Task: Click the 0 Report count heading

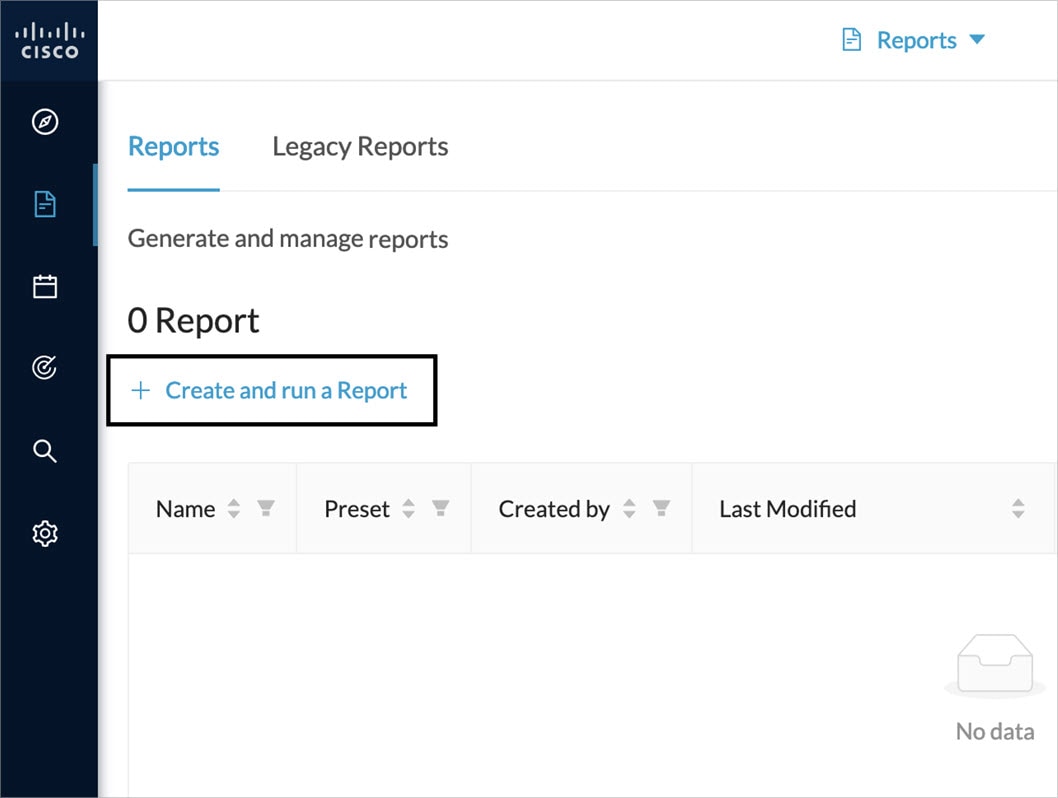Action: click(x=193, y=320)
